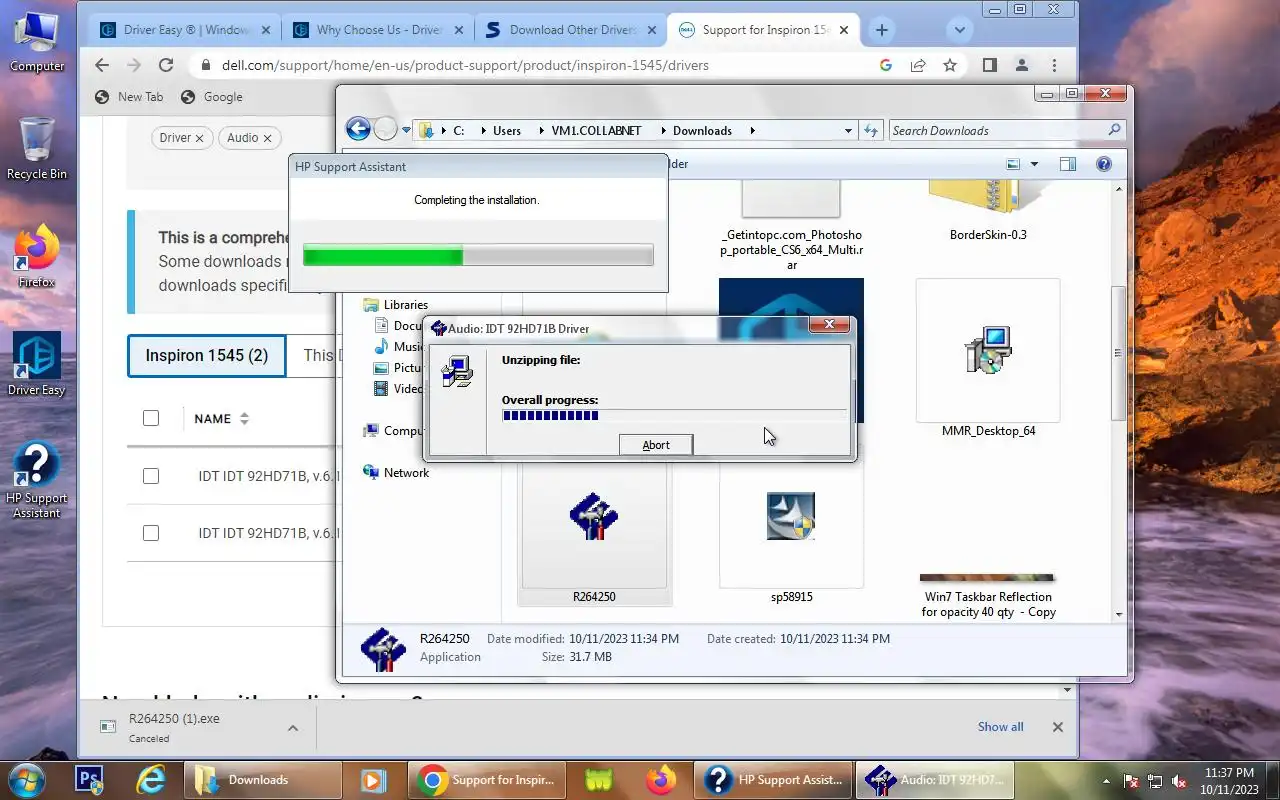The image size is (1280, 800).
Task: Open the Chrome three-dot menu
Action: coord(1054,65)
